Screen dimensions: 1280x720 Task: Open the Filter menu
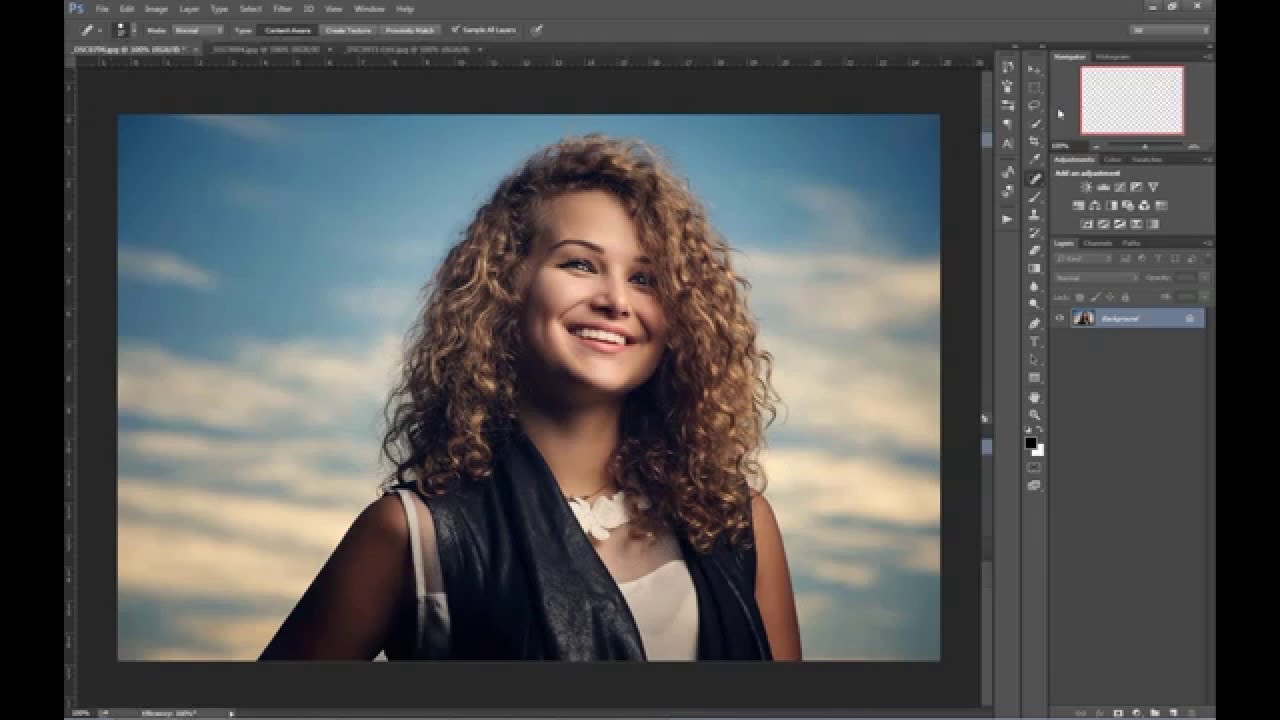pyautogui.click(x=282, y=8)
